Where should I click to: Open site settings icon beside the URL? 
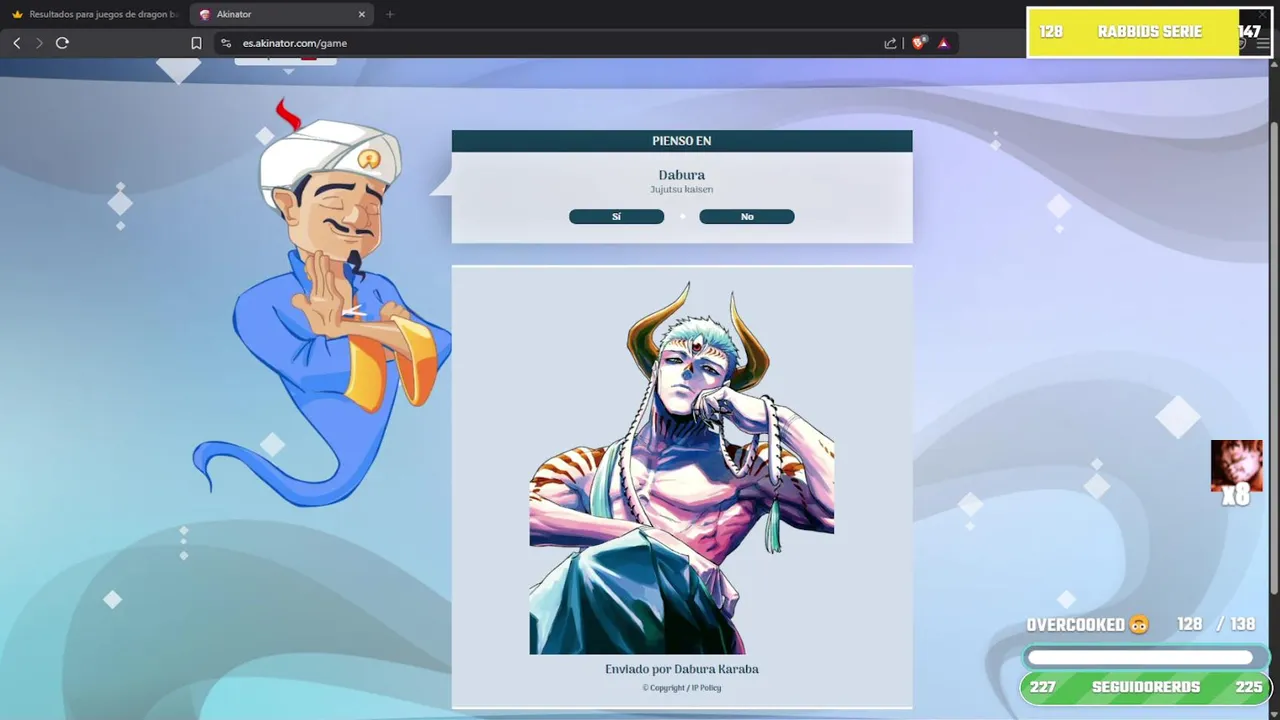tap(226, 43)
